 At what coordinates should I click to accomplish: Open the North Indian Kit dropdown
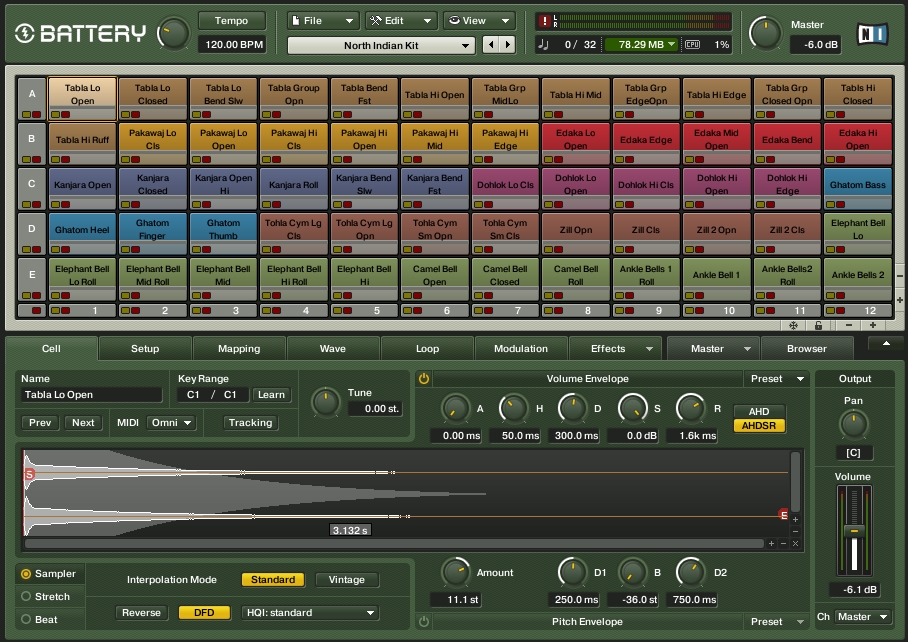tap(381, 45)
